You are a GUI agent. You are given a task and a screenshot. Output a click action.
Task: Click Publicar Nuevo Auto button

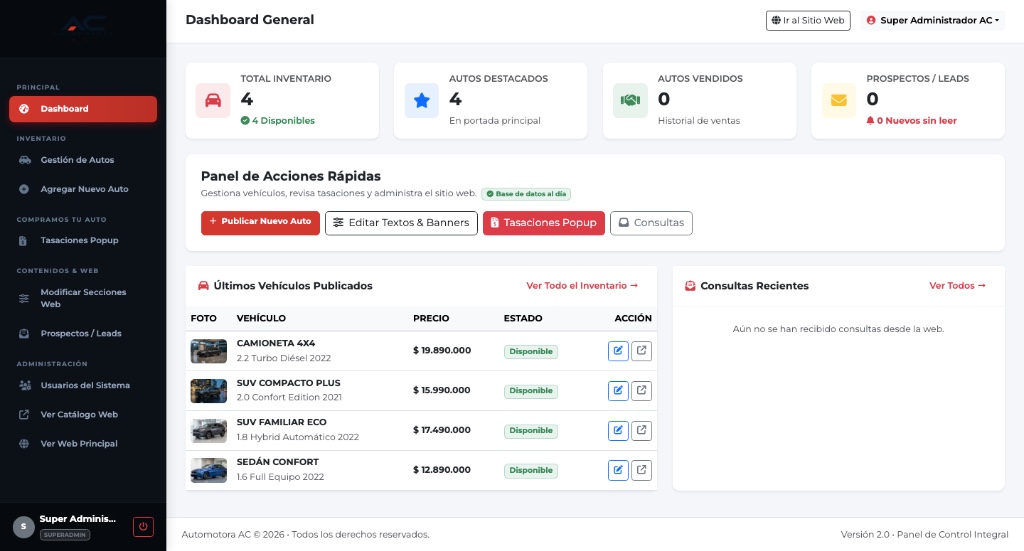[260, 223]
